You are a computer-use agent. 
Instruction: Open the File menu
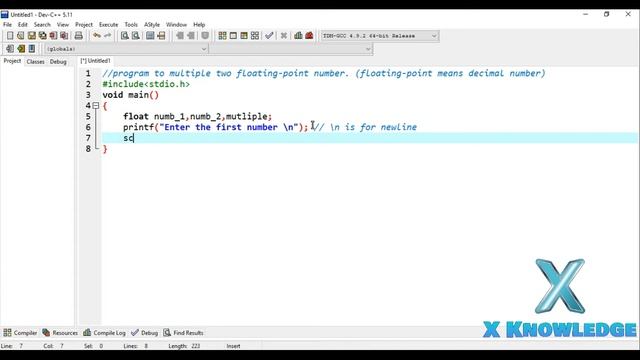[x=7, y=25]
